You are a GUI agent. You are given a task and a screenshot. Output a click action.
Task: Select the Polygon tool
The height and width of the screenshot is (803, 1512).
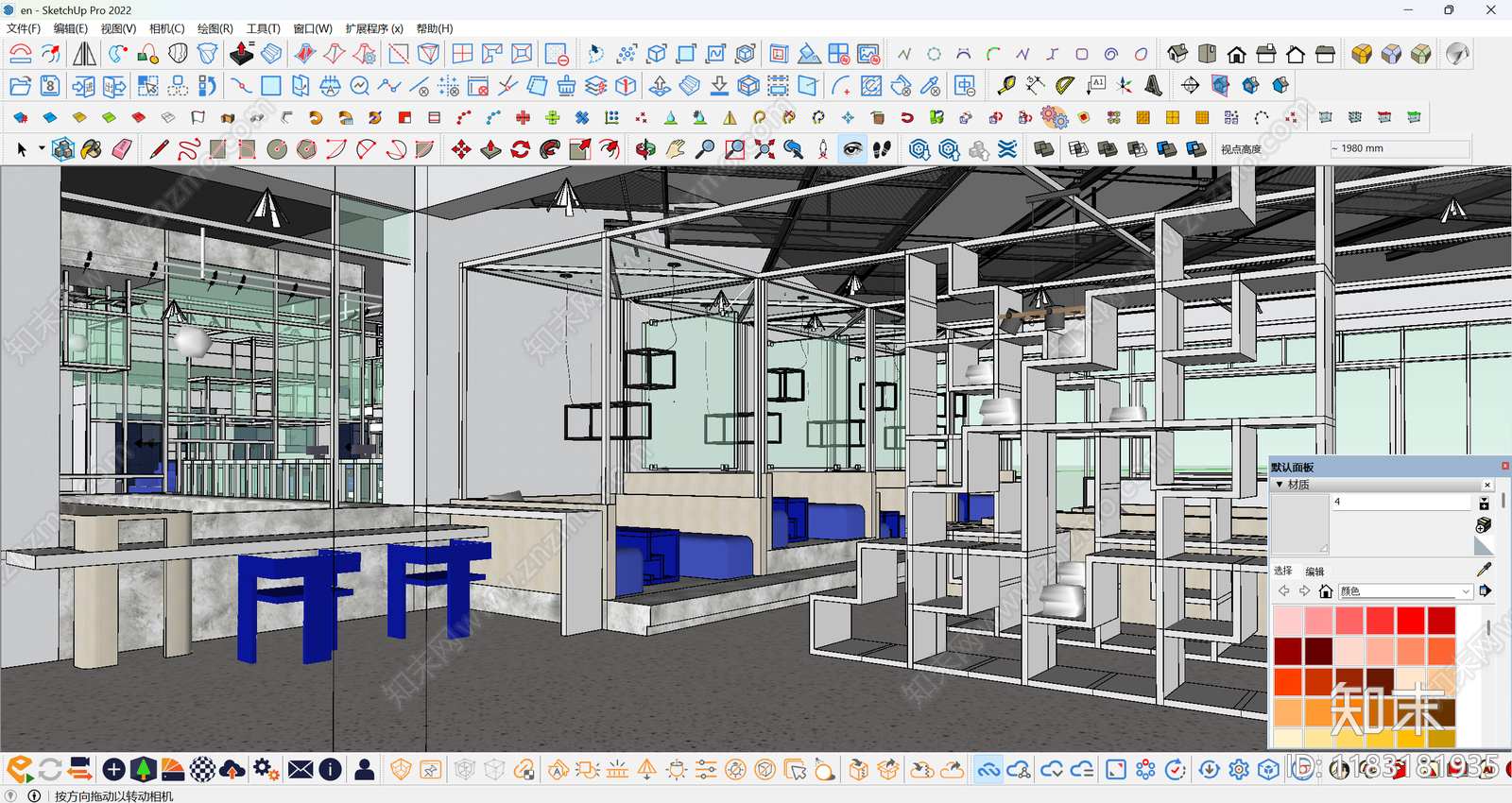(x=306, y=149)
